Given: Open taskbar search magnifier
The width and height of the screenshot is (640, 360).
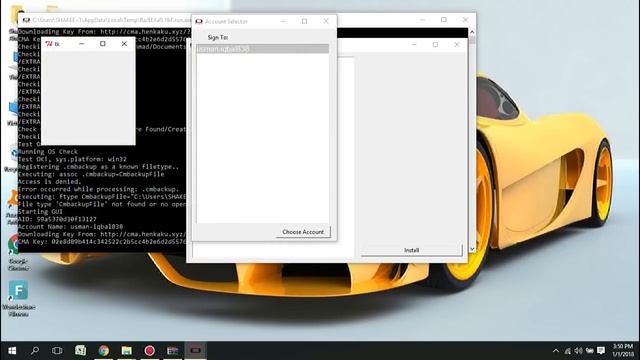Looking at the screenshot, I should click(35, 350).
